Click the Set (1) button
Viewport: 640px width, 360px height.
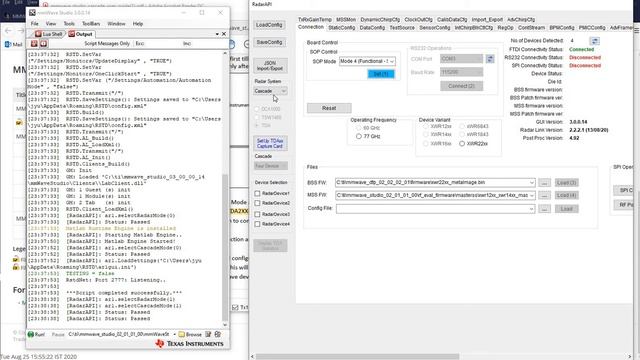click(381, 74)
